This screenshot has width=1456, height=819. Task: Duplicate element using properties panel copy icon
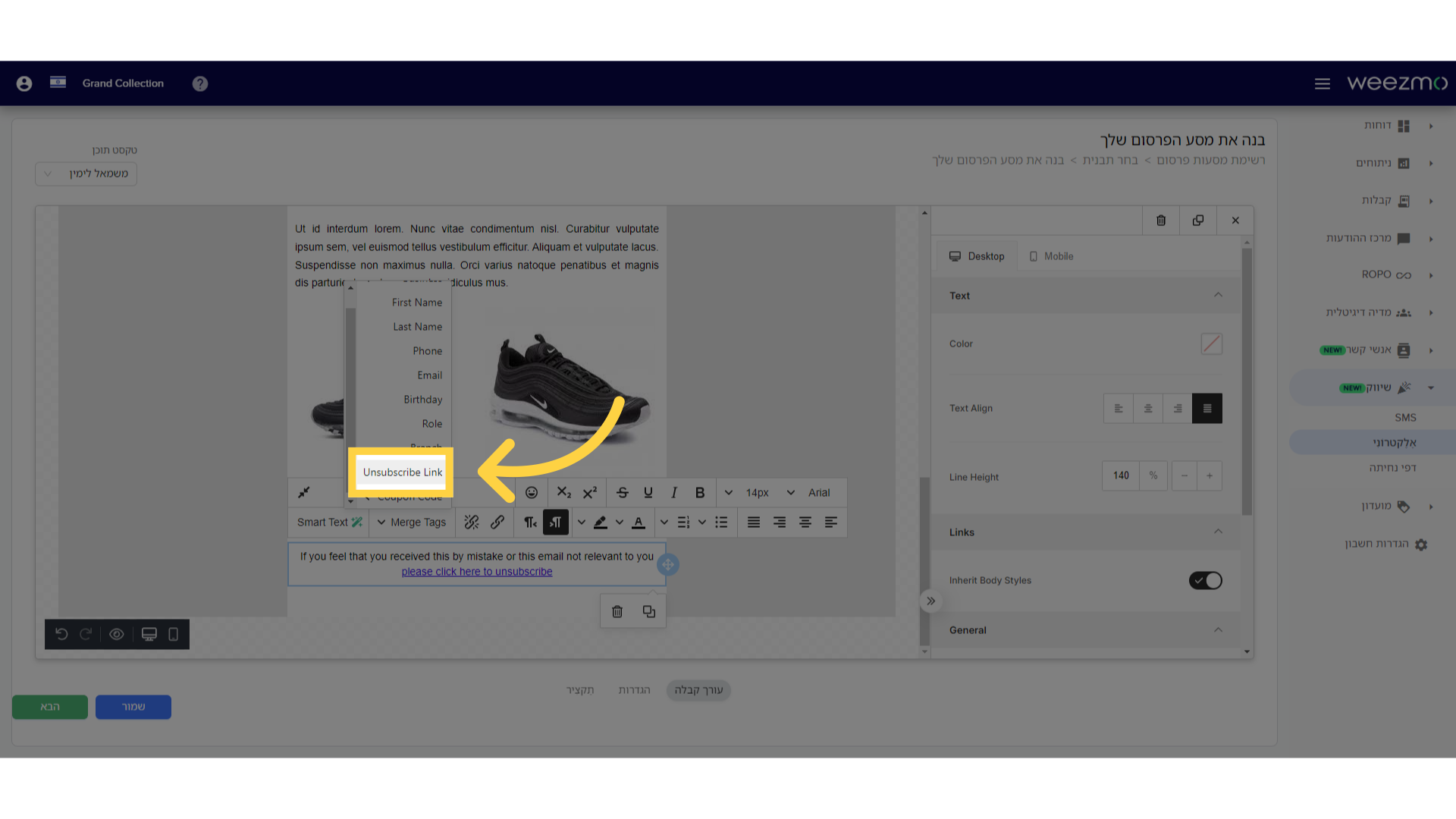1198,221
